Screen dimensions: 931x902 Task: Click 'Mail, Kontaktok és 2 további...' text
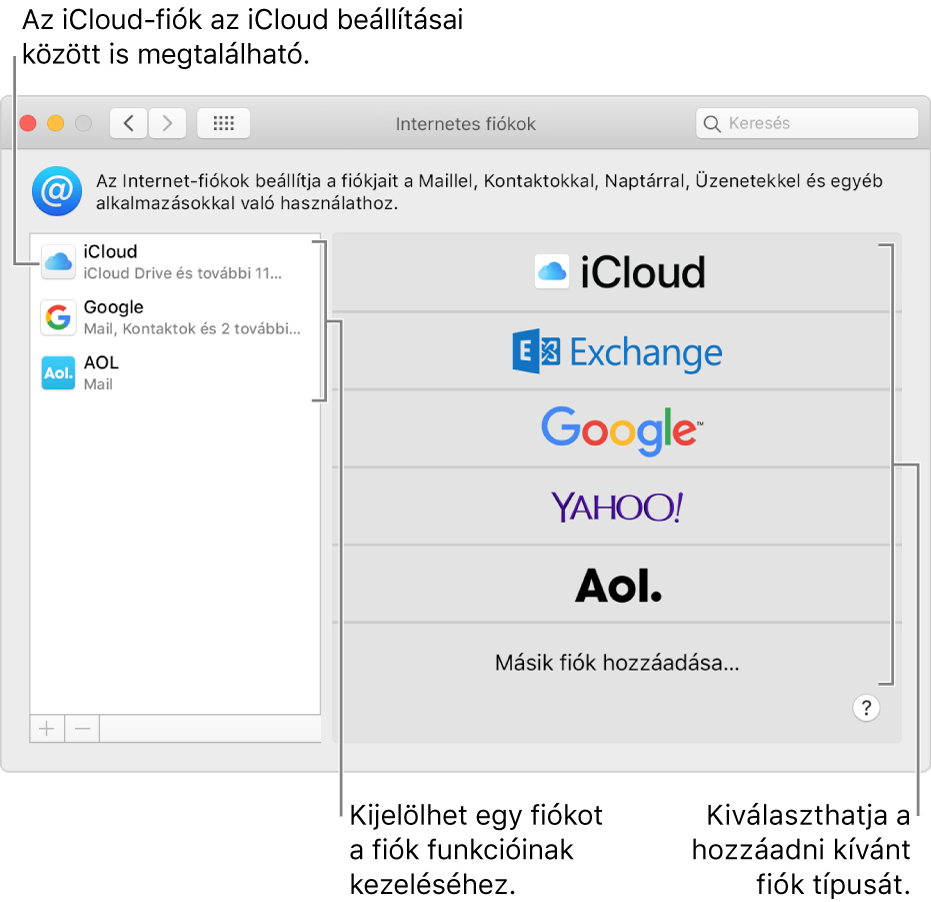click(x=192, y=328)
